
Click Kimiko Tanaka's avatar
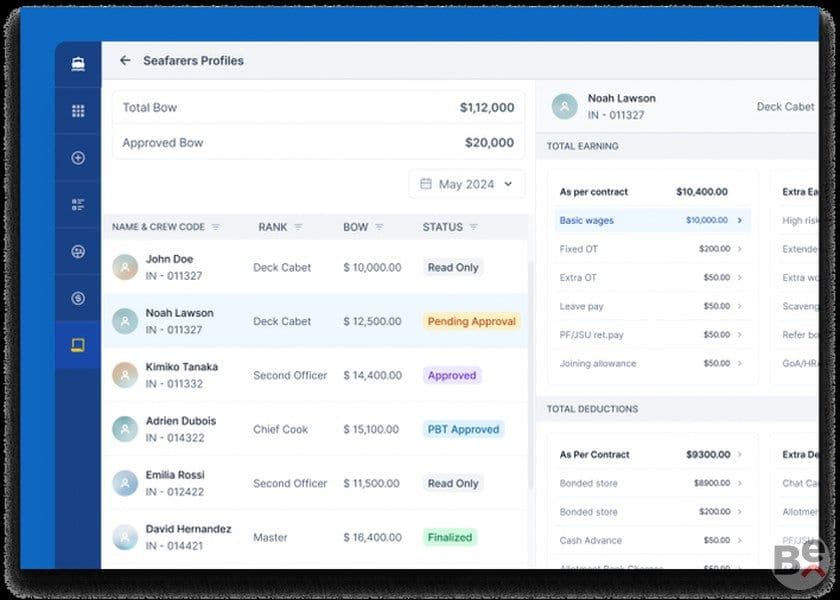(125, 375)
